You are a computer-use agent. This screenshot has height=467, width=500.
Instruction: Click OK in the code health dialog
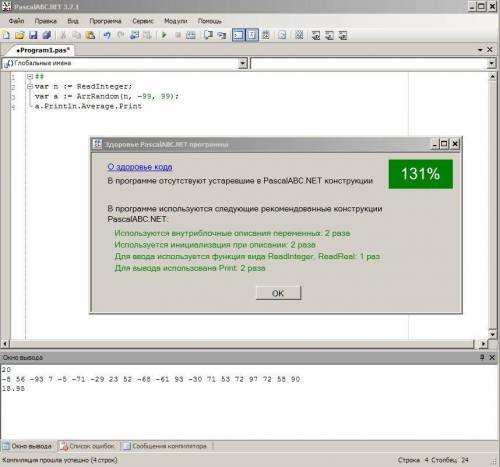278,293
